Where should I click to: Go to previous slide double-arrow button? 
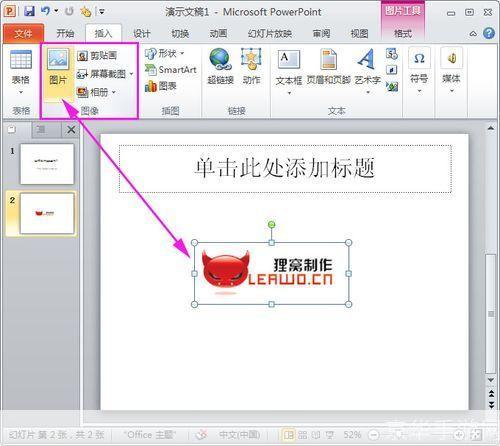(x=491, y=394)
